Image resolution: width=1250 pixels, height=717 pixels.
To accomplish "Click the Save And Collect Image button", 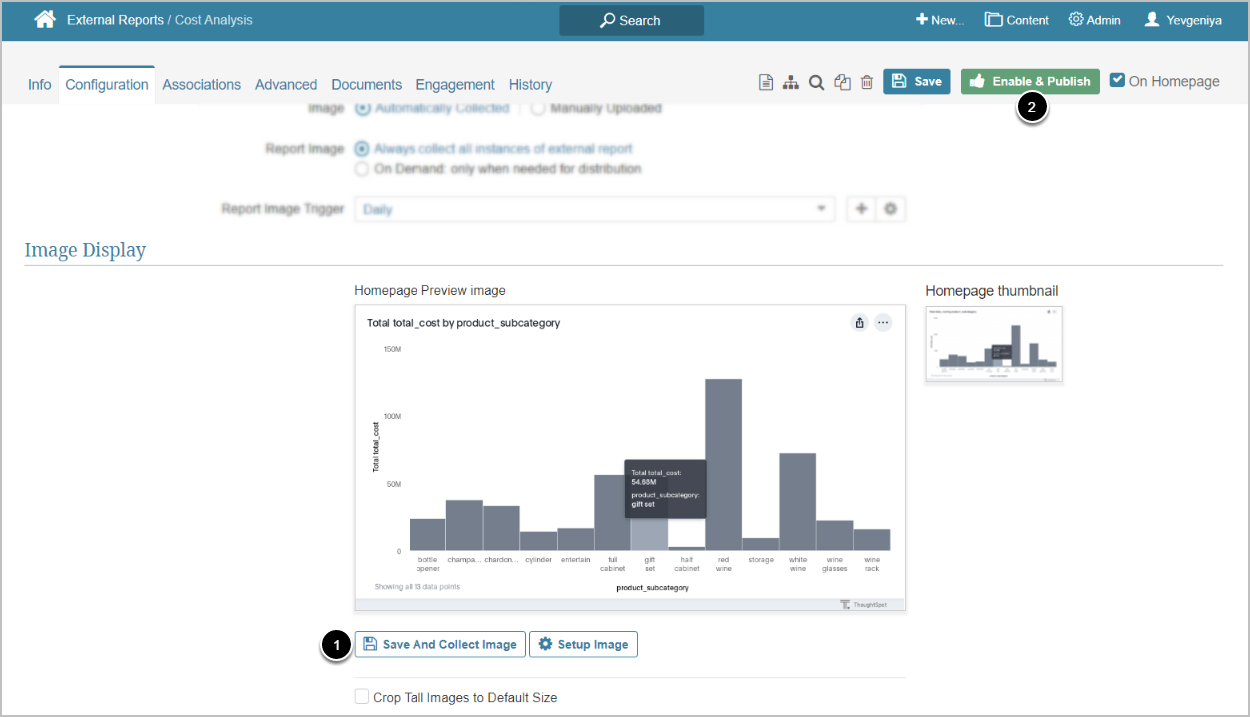I will click(439, 644).
